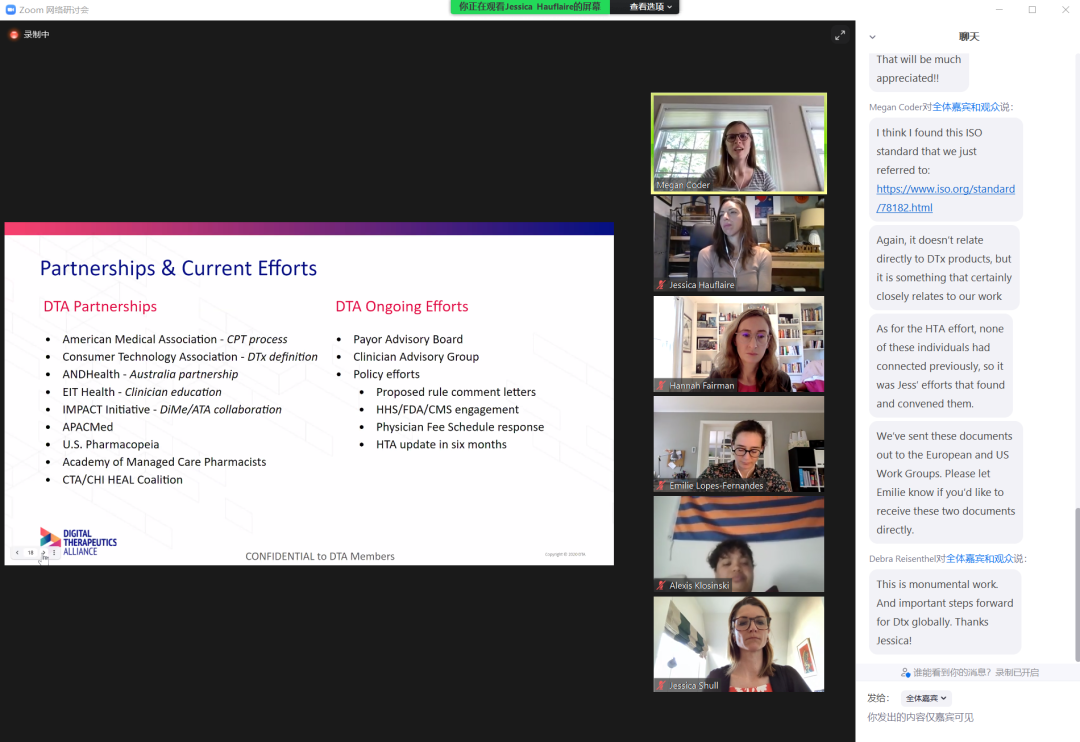1080x742 pixels.
Task: Click the muted mic icon on Jessica Hauflaire's video
Action: tap(661, 285)
